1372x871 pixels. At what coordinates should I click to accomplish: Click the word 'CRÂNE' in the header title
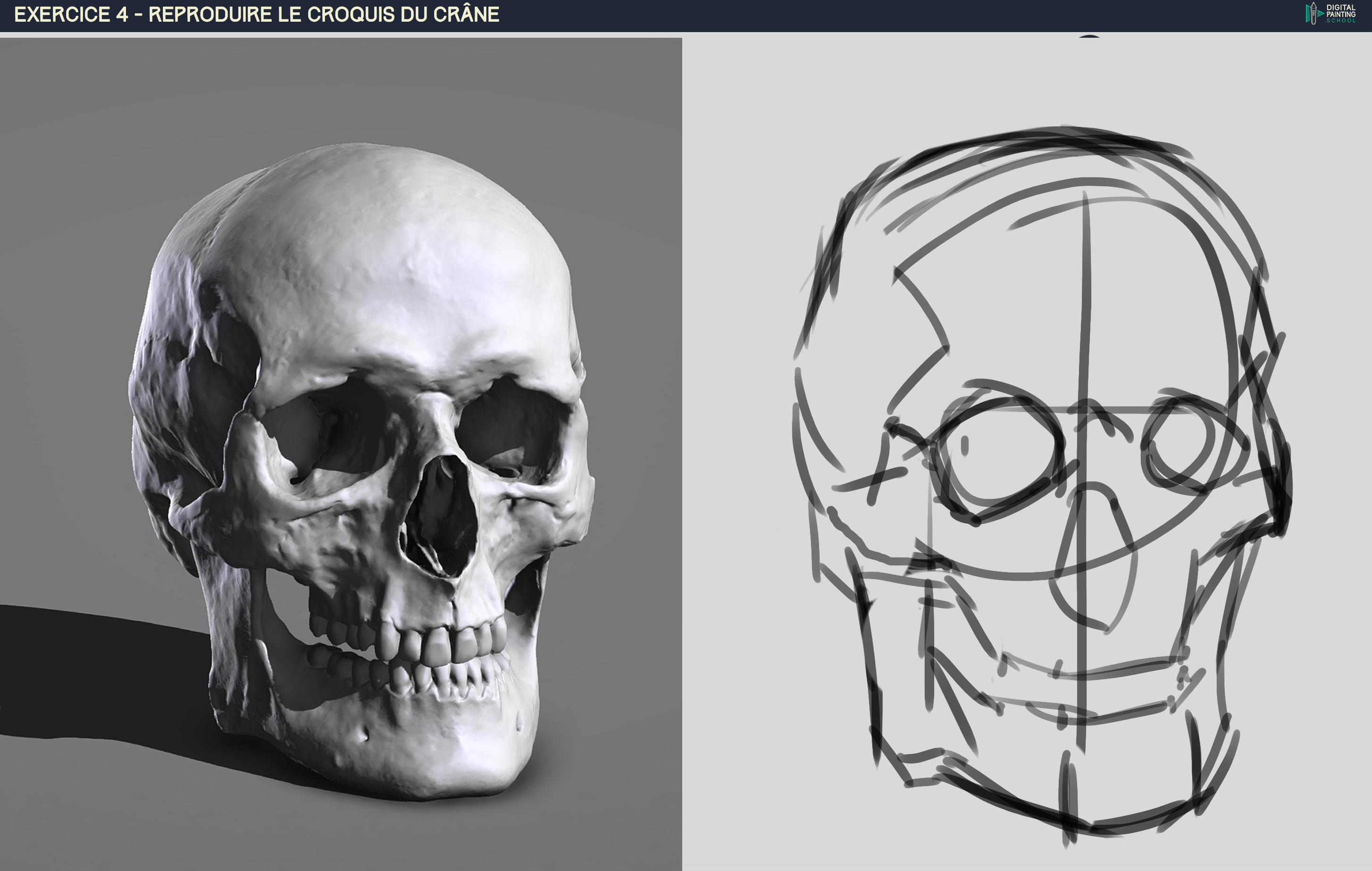point(466,14)
